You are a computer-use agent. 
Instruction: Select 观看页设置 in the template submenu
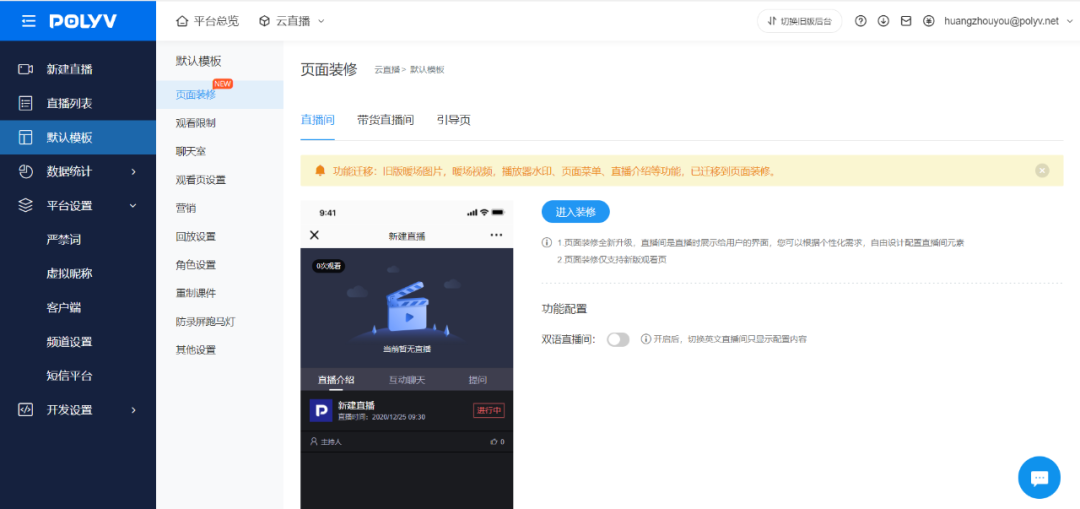[x=200, y=180]
